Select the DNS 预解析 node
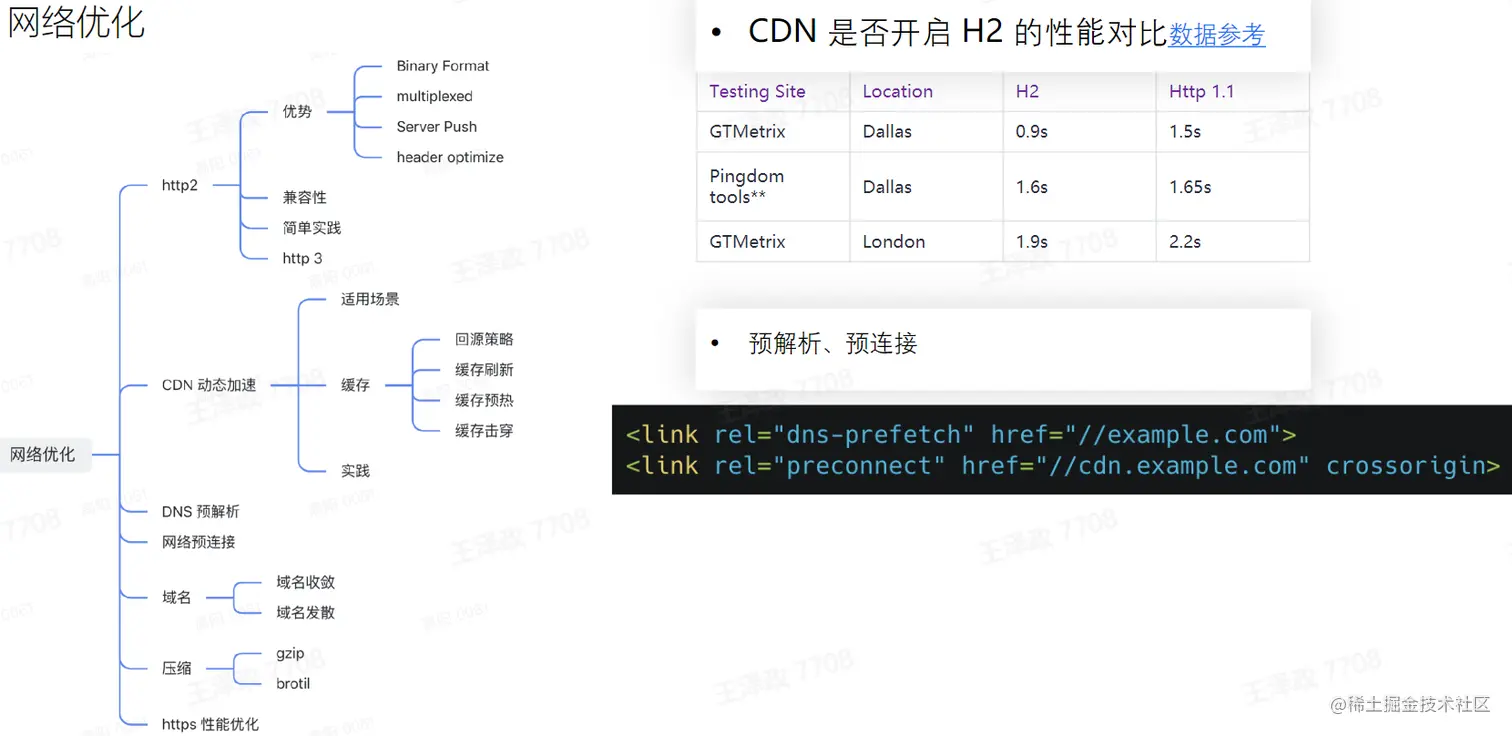 [201, 512]
